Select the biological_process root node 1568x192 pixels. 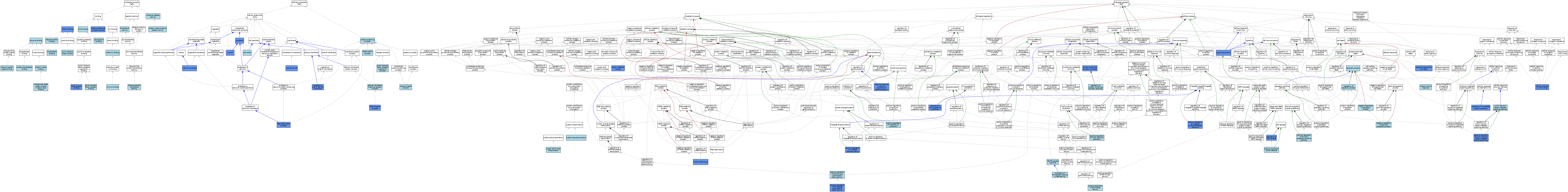pyautogui.click(x=1121, y=4)
